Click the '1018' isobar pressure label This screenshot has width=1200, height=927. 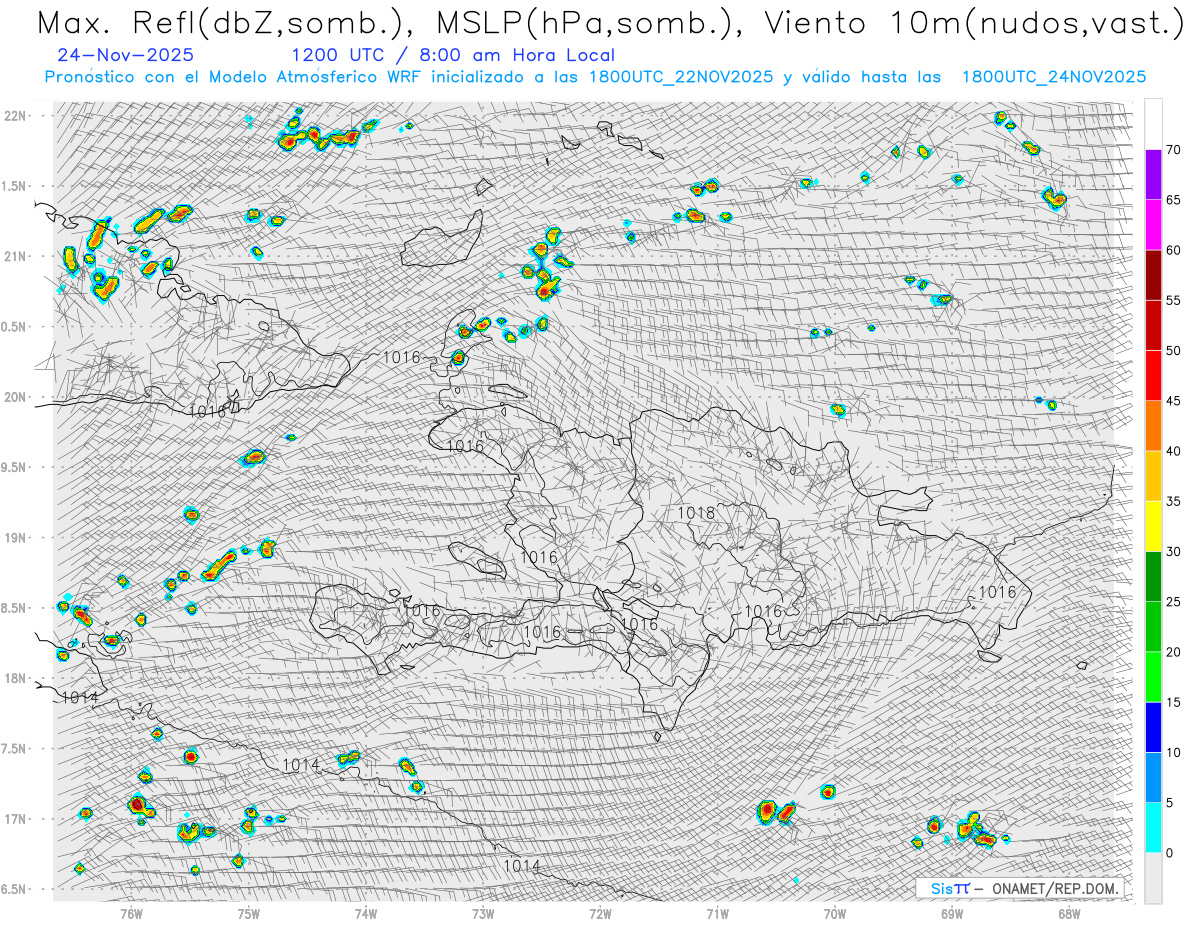click(697, 513)
